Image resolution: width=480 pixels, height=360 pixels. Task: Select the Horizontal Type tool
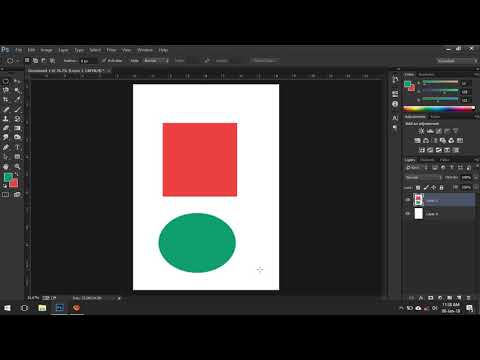pyautogui.click(x=17, y=147)
